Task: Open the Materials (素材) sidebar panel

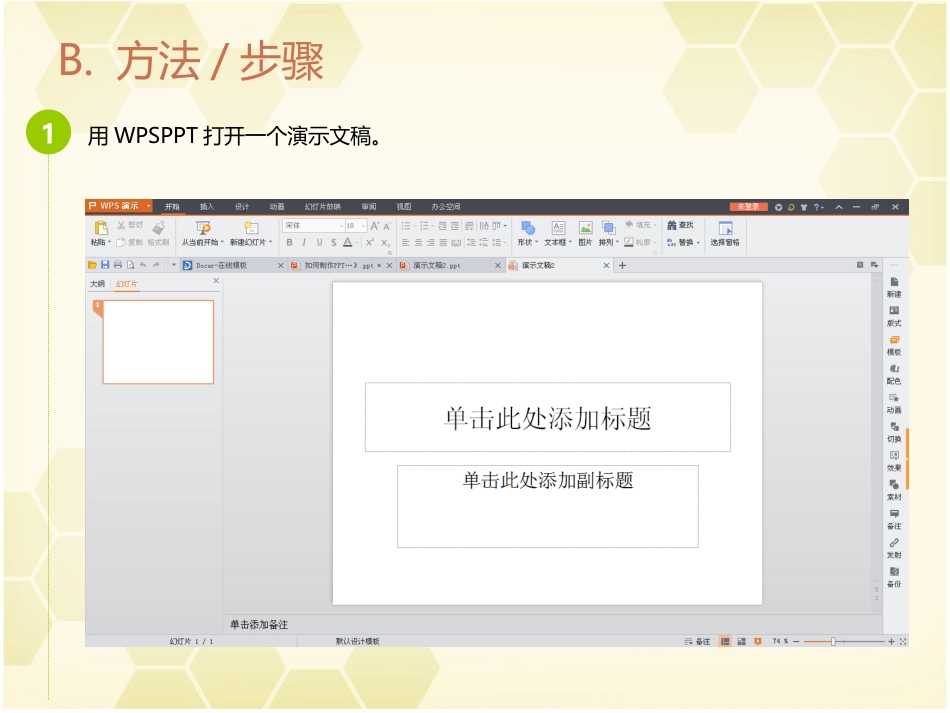Action: click(894, 491)
